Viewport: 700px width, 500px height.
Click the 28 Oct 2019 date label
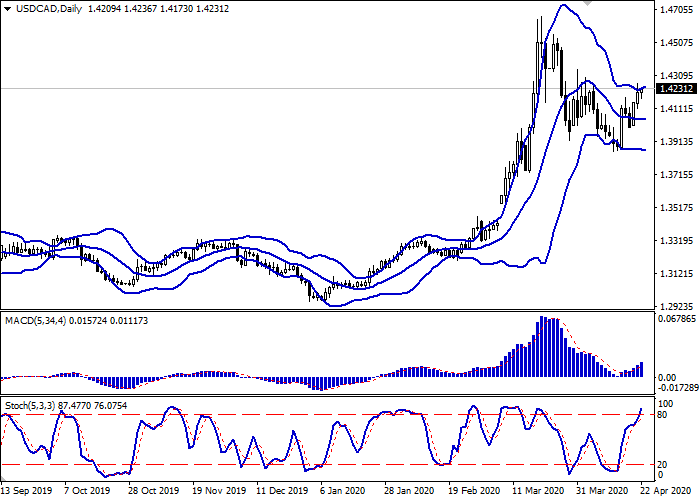pos(153,492)
